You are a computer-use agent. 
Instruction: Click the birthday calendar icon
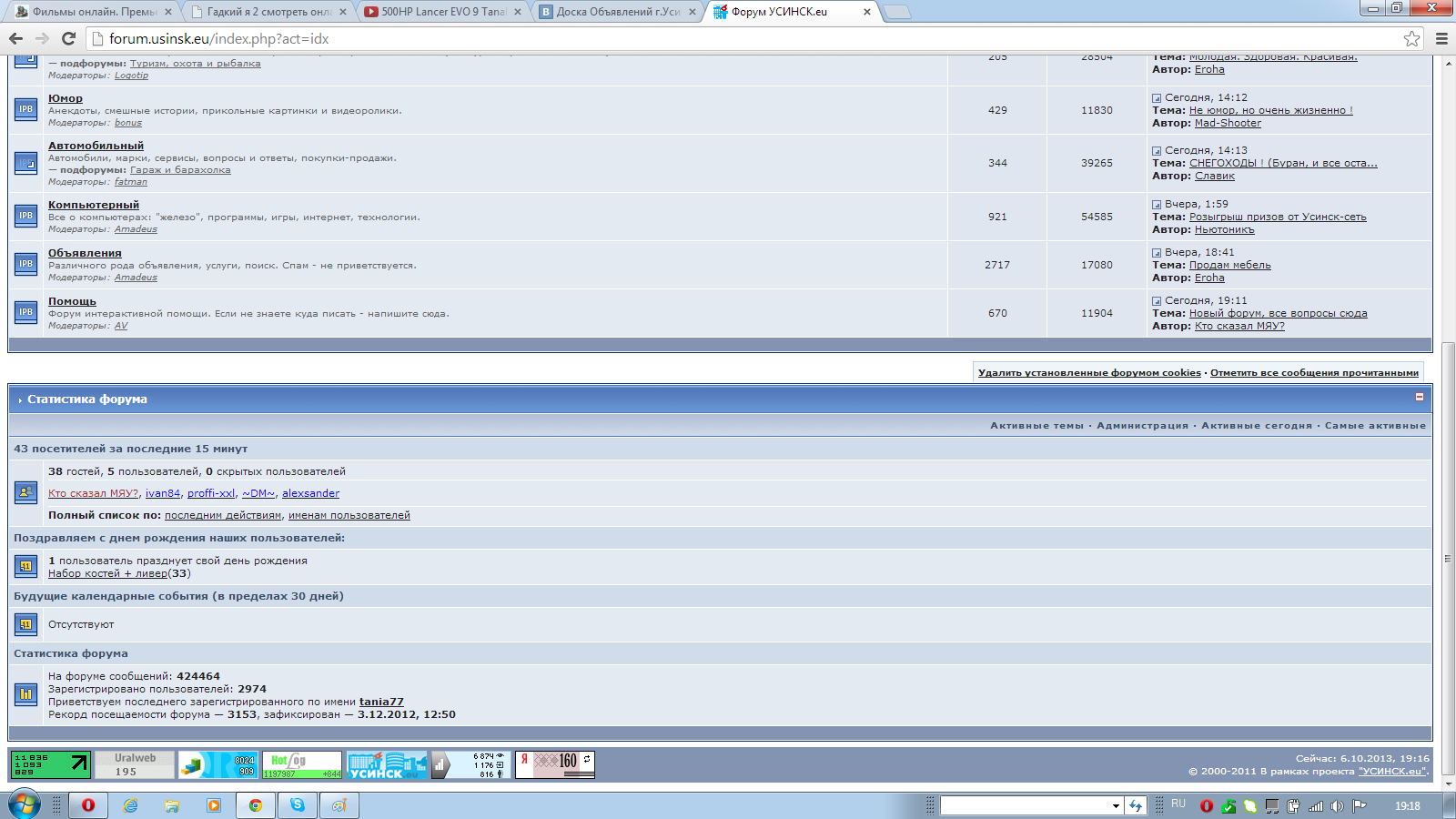click(x=25, y=566)
